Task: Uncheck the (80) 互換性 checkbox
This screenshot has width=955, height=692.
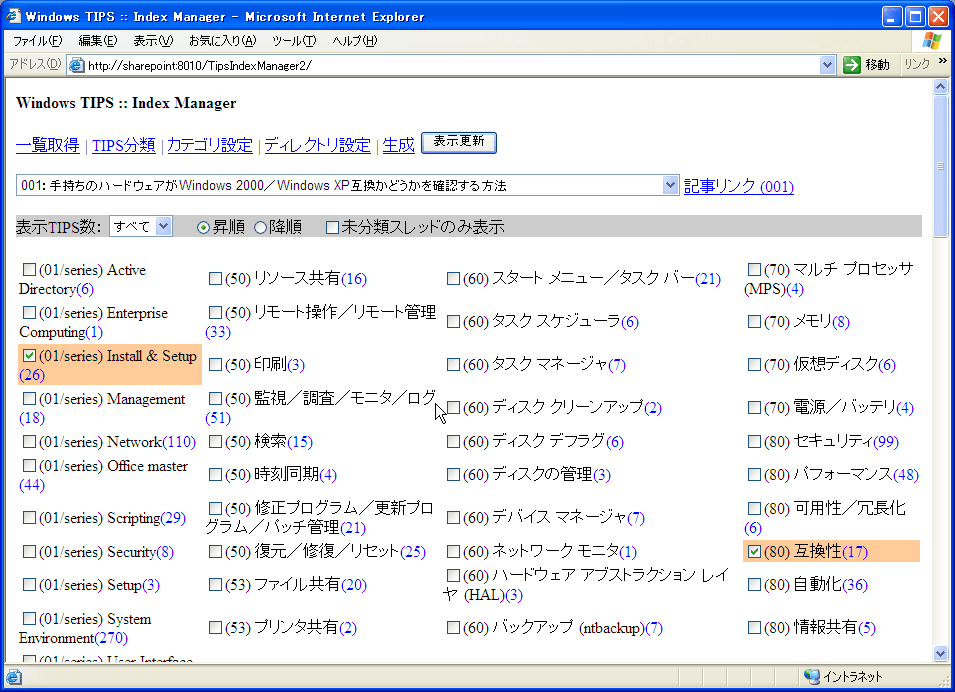Action: [755, 551]
